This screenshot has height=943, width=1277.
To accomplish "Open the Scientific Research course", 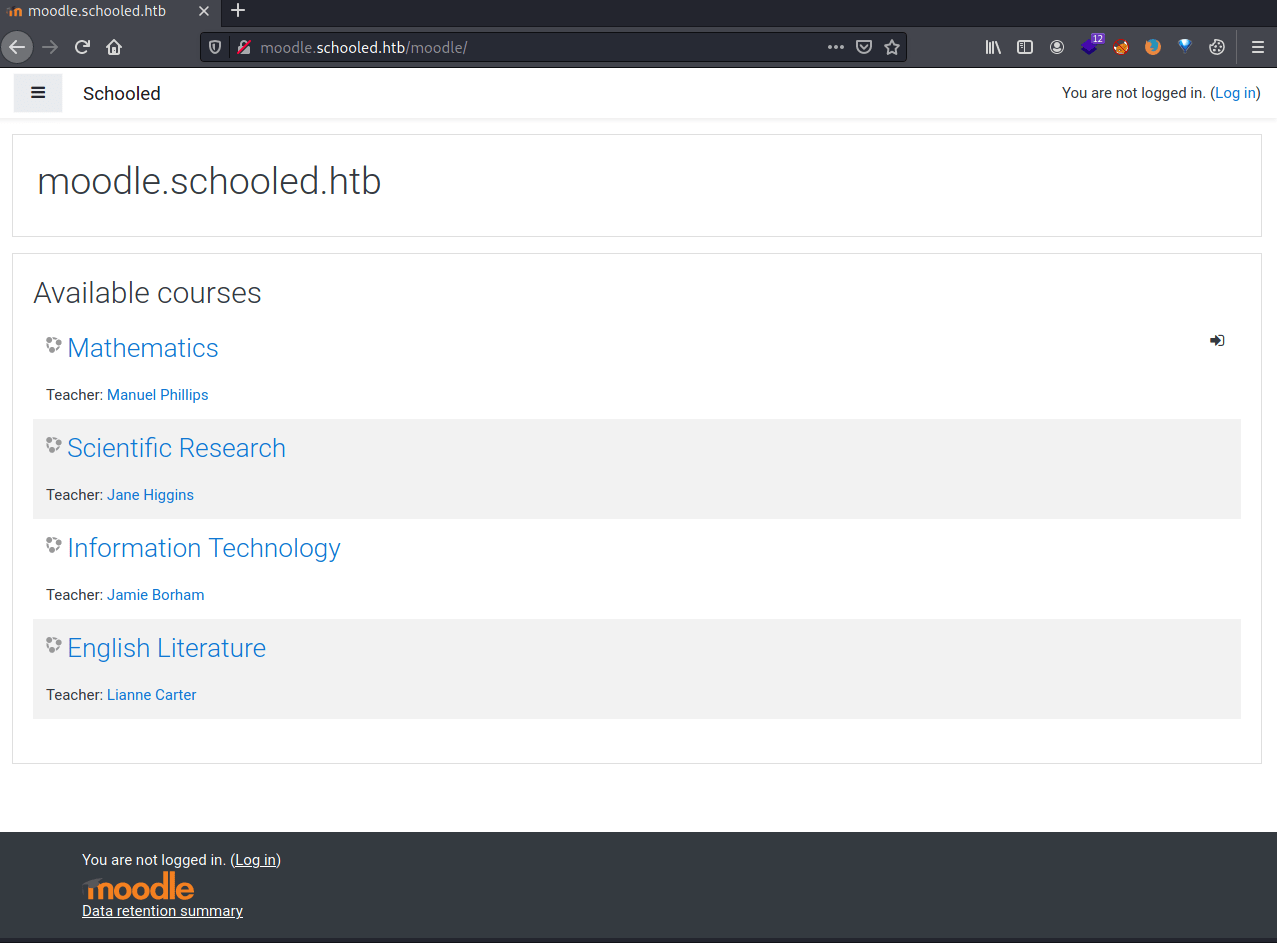I will [176, 448].
